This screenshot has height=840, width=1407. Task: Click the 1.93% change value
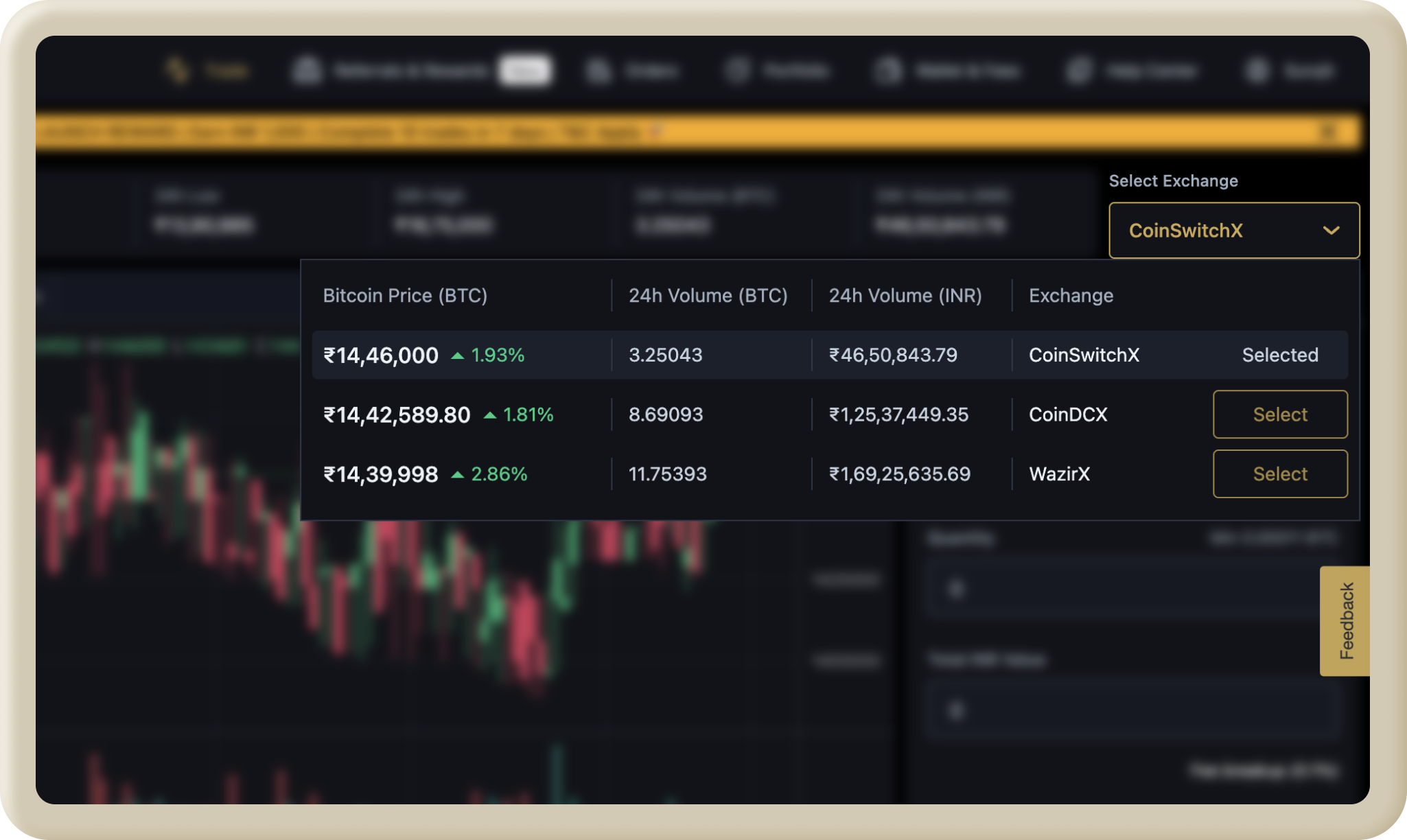pos(498,355)
